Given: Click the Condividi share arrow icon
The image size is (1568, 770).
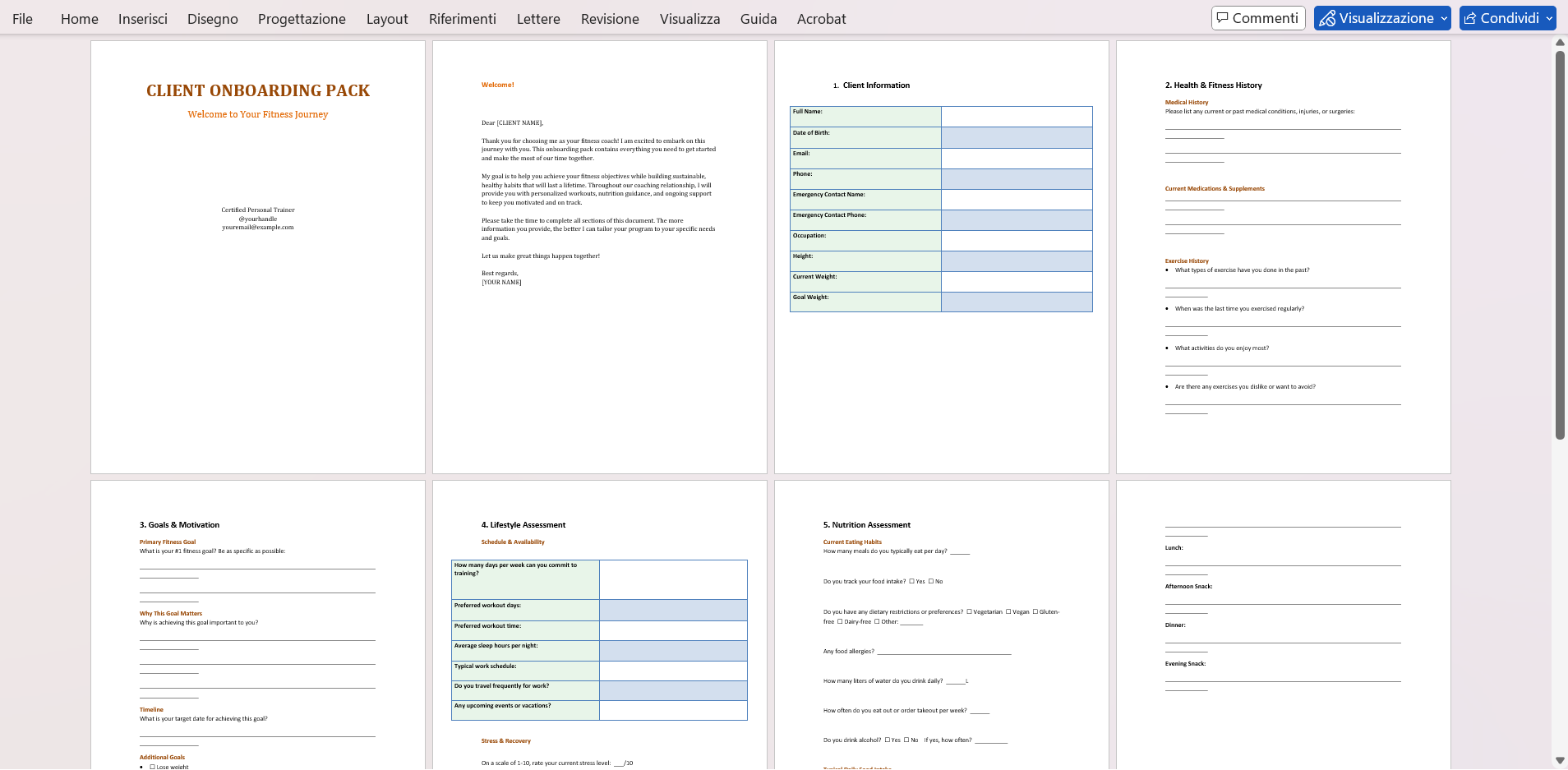Looking at the screenshot, I should click(x=1470, y=18).
